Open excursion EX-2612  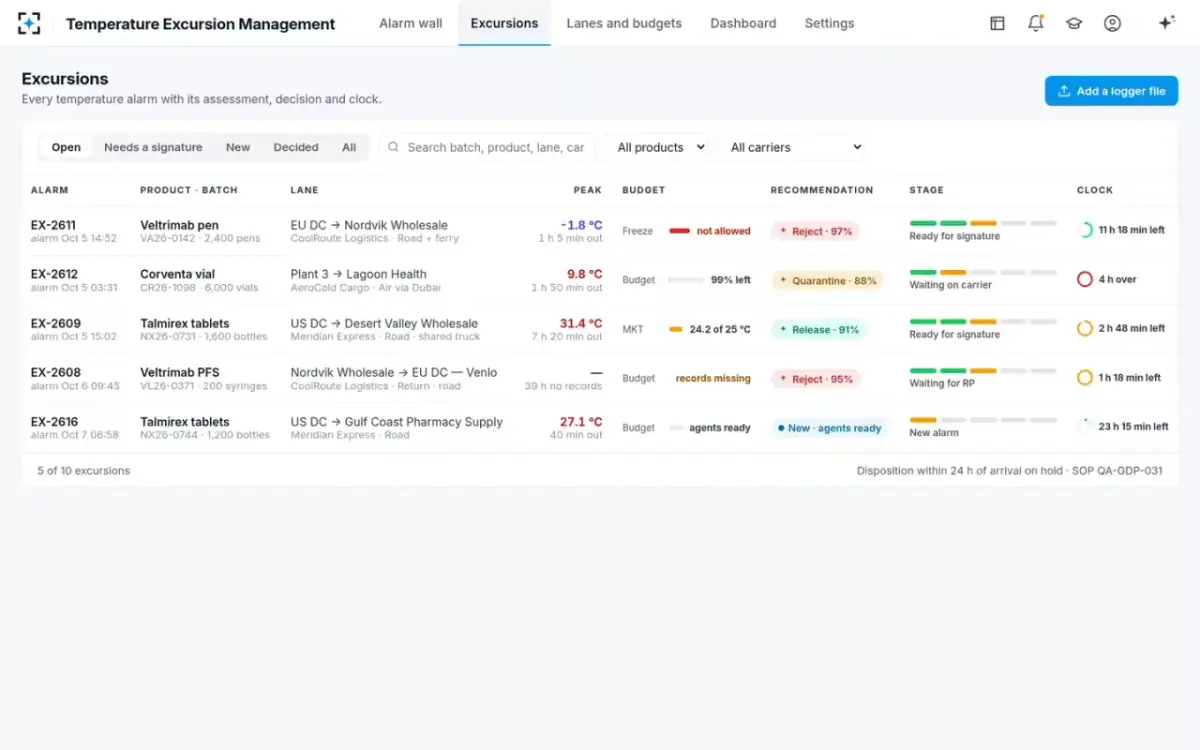pos(599,280)
